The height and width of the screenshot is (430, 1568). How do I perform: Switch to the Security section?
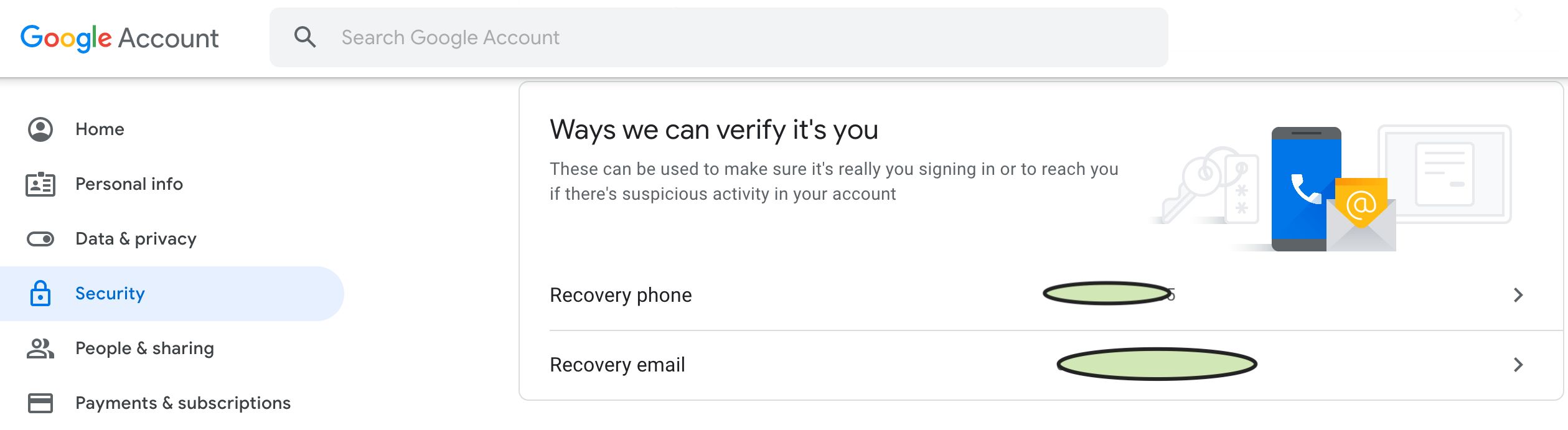coord(110,293)
